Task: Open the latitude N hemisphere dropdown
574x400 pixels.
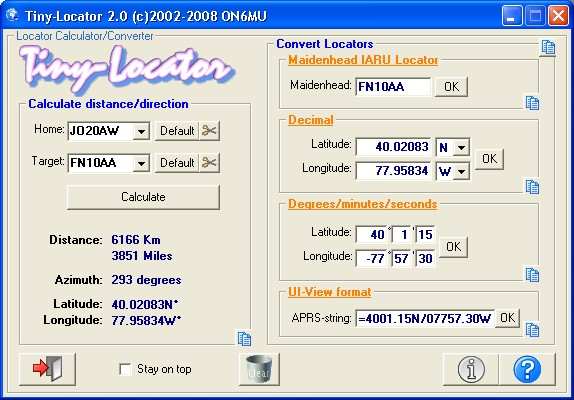Action: (461, 147)
